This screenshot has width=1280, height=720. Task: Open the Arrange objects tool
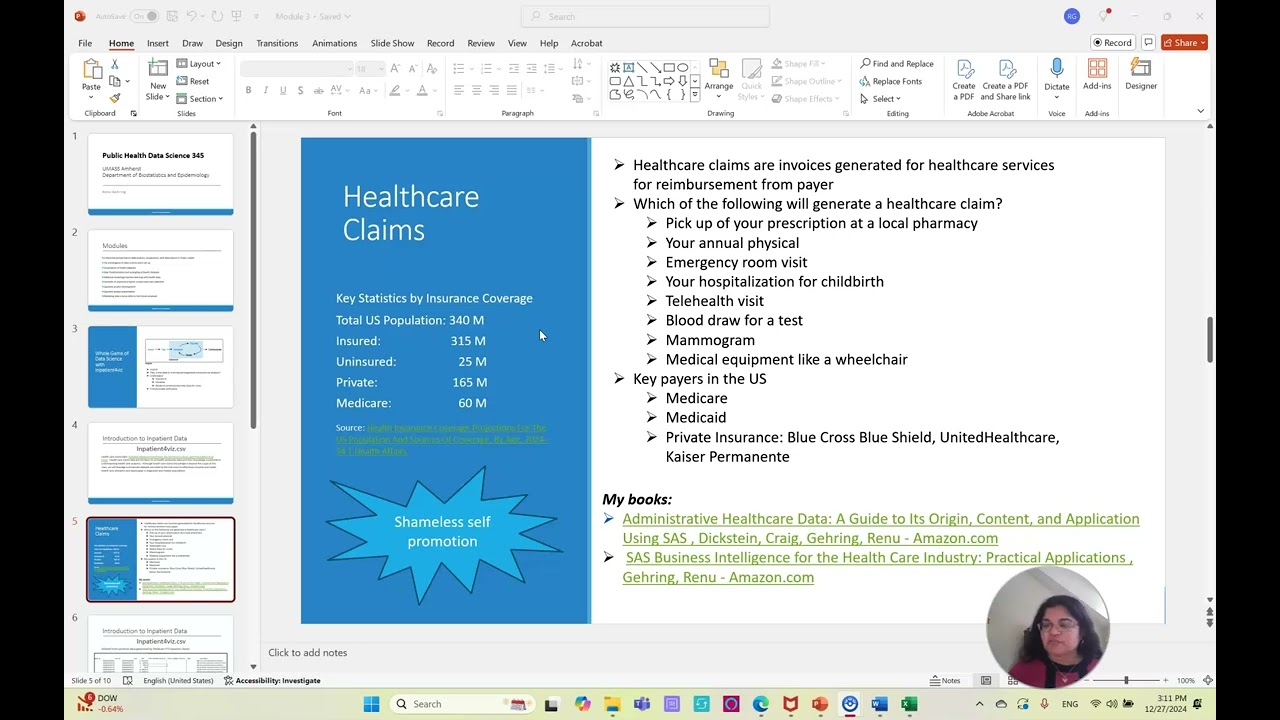[718, 79]
